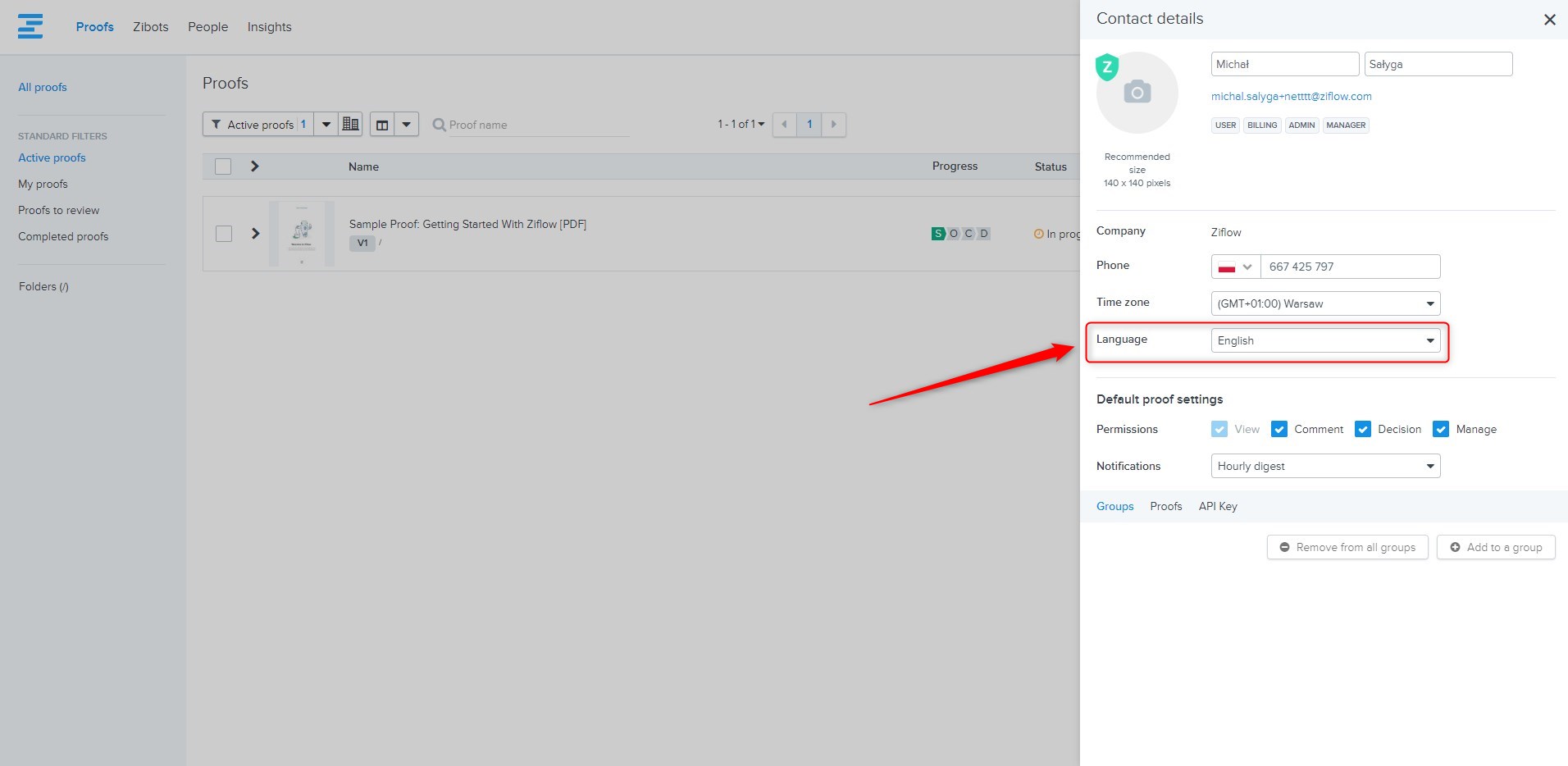
Task: Open the Language dropdown
Action: point(1325,340)
